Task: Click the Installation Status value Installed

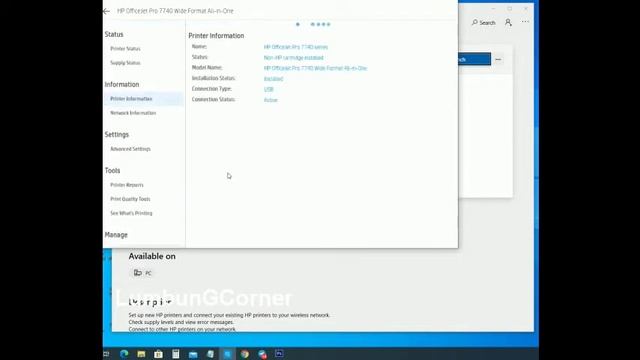Action: [x=273, y=79]
